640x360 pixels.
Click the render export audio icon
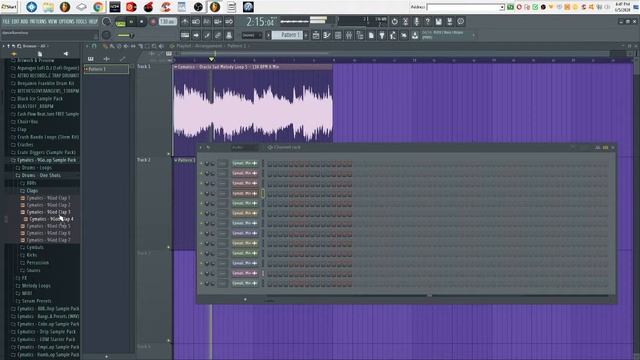(x=449, y=21)
